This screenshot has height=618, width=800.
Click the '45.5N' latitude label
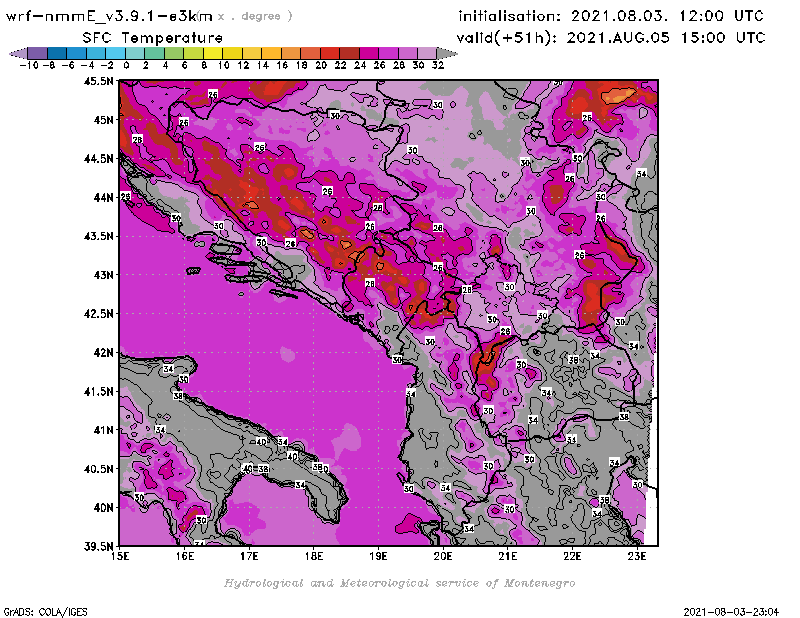(x=99, y=81)
